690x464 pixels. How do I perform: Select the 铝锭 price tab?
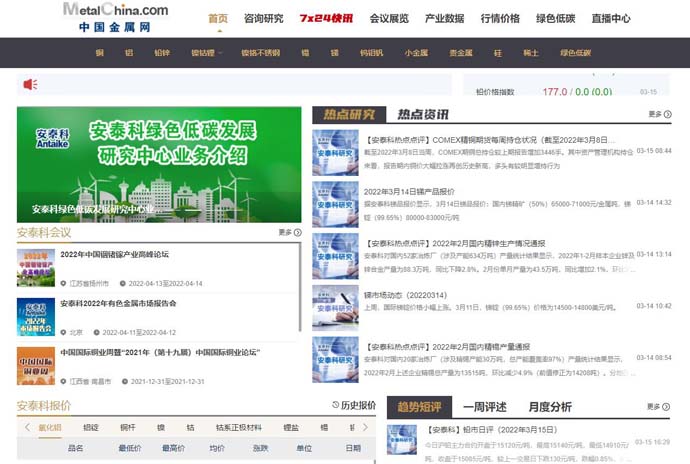pos(91,427)
